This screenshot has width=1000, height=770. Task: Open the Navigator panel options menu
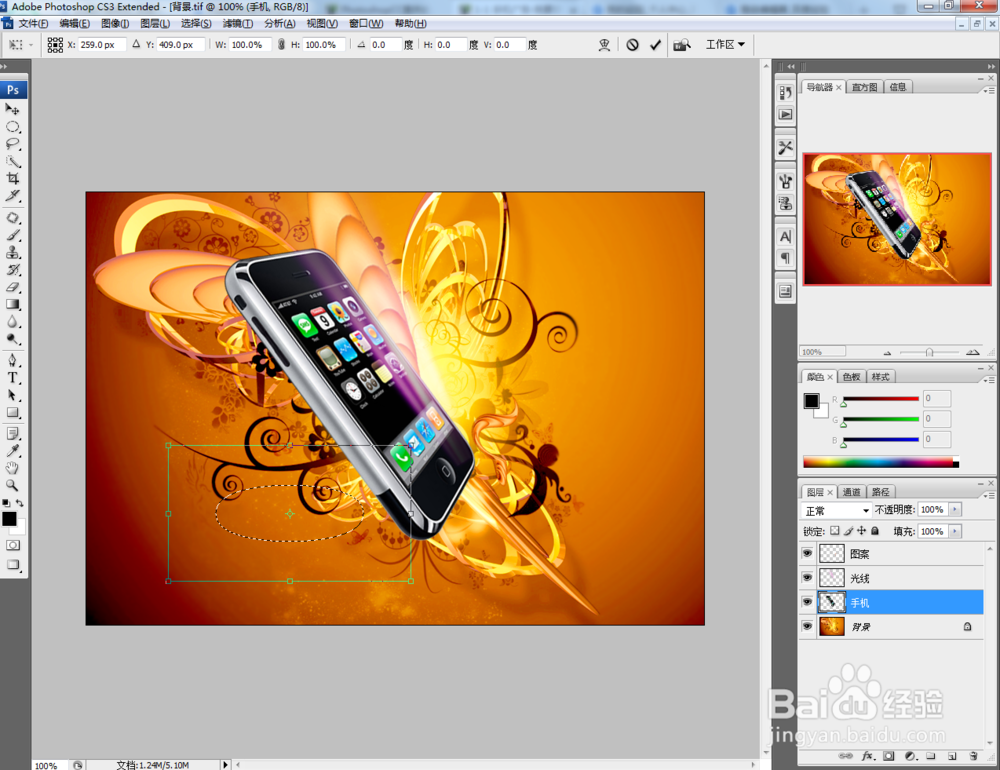coord(989,91)
